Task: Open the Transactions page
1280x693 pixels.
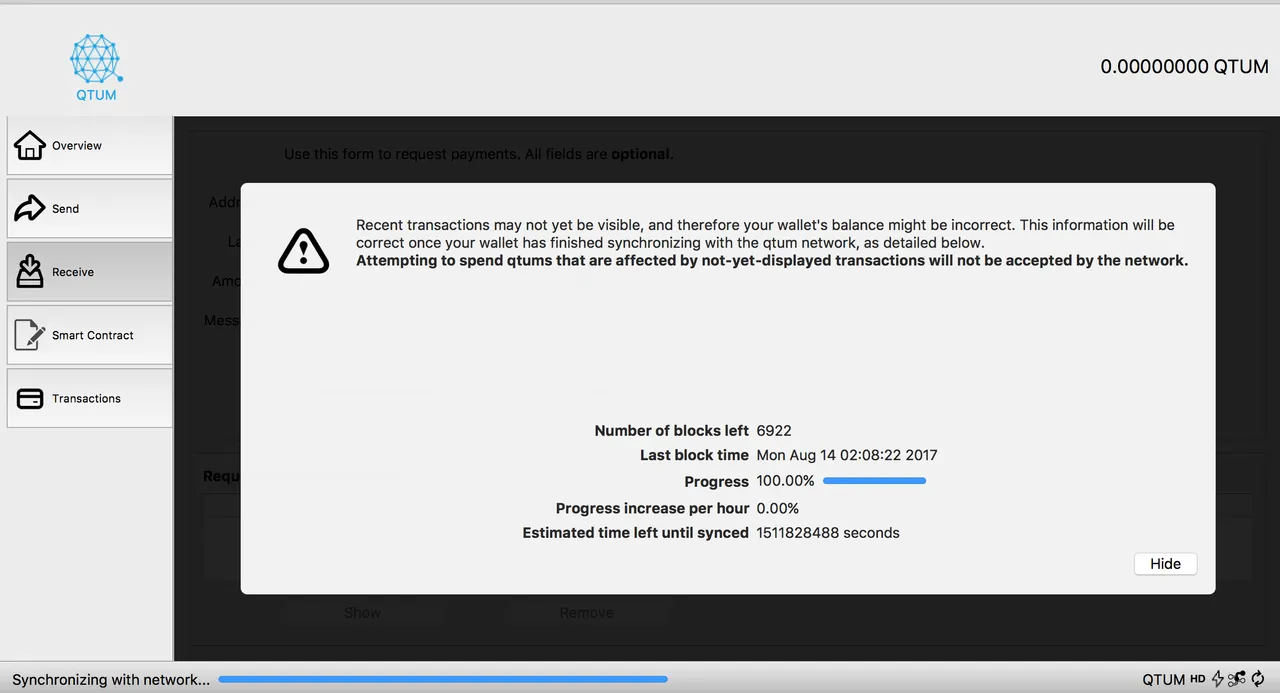Action: [x=89, y=398]
